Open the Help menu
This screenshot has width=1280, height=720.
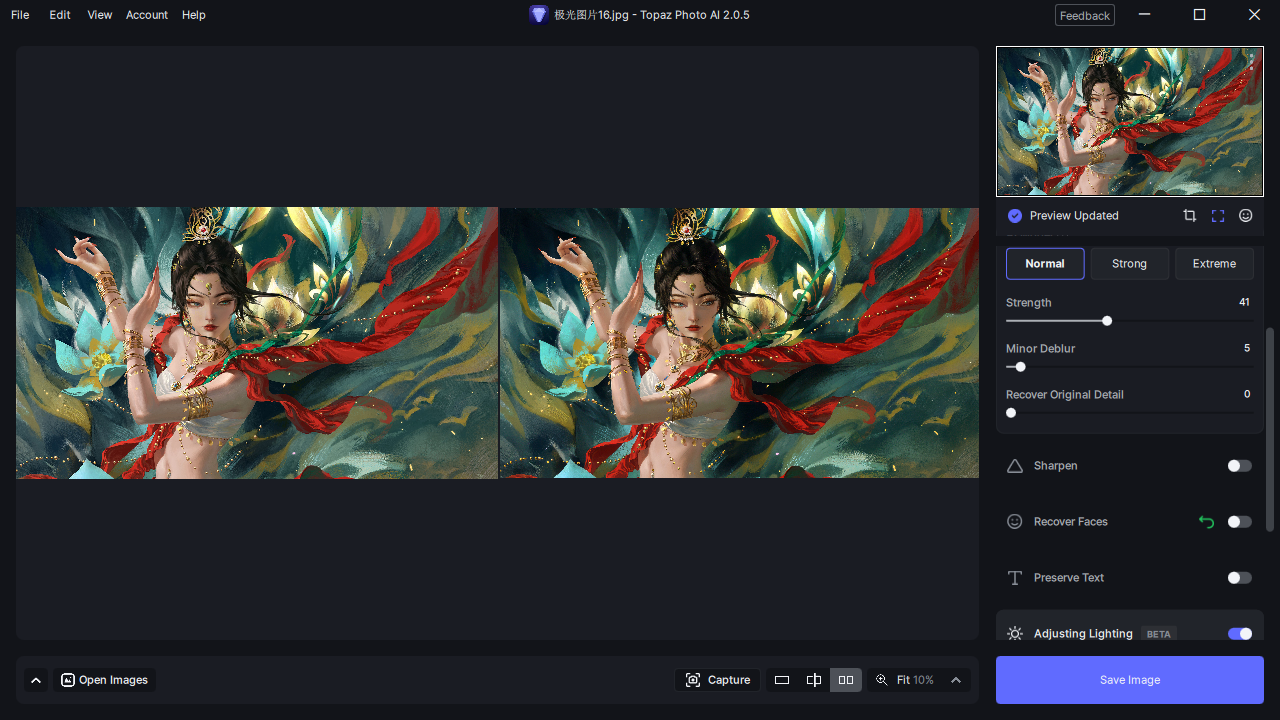pyautogui.click(x=194, y=15)
